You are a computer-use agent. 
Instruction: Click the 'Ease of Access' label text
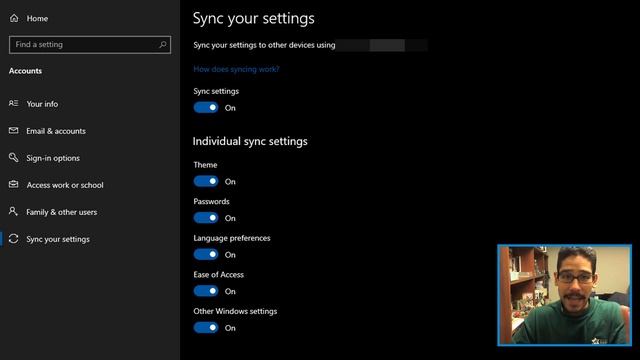[218, 275]
